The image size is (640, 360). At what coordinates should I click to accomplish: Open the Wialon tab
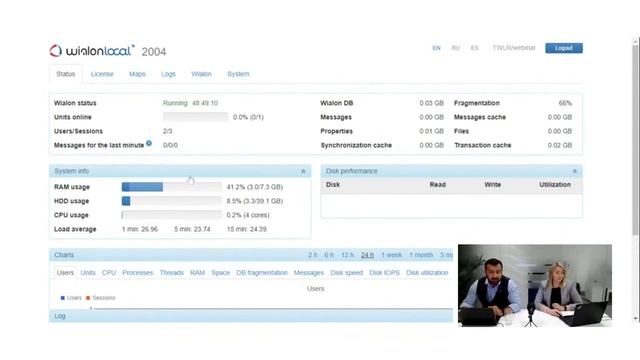point(201,74)
